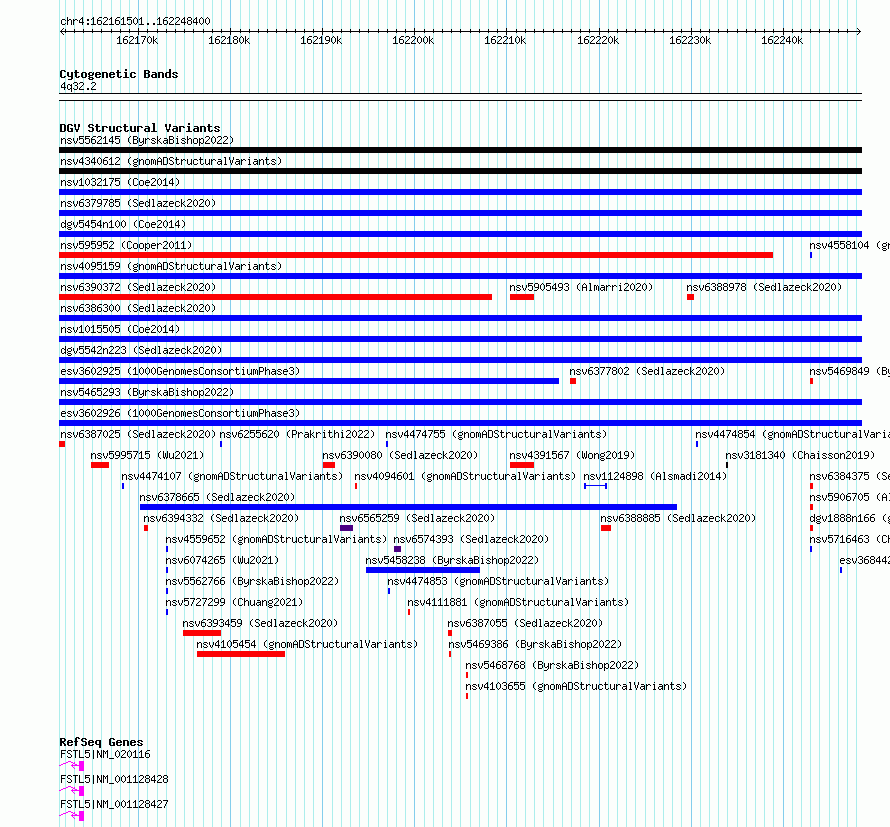Click red glyph under nsv6387055 (Sedlazeck2020)
890x827 pixels.
[450, 633]
